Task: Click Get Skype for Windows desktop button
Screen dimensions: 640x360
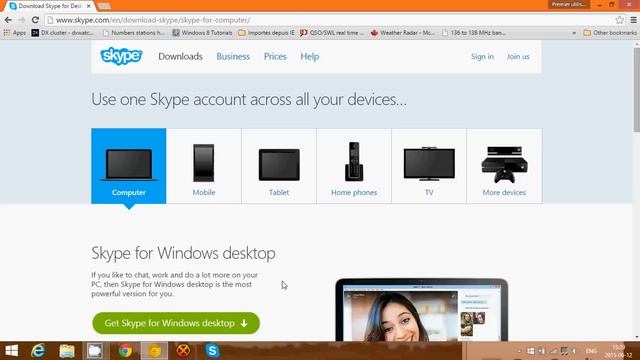Action: (176, 323)
